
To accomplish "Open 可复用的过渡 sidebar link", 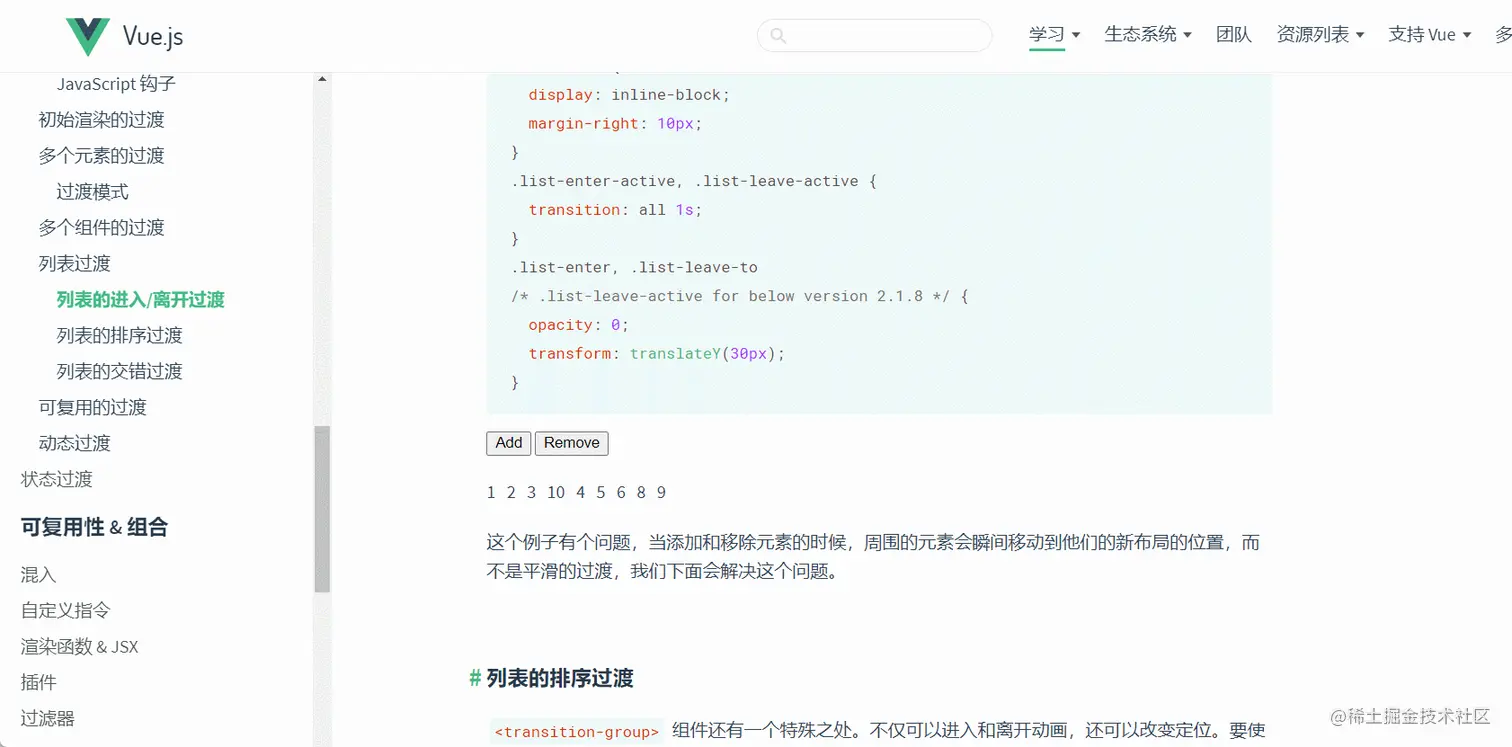I will [x=92, y=408].
